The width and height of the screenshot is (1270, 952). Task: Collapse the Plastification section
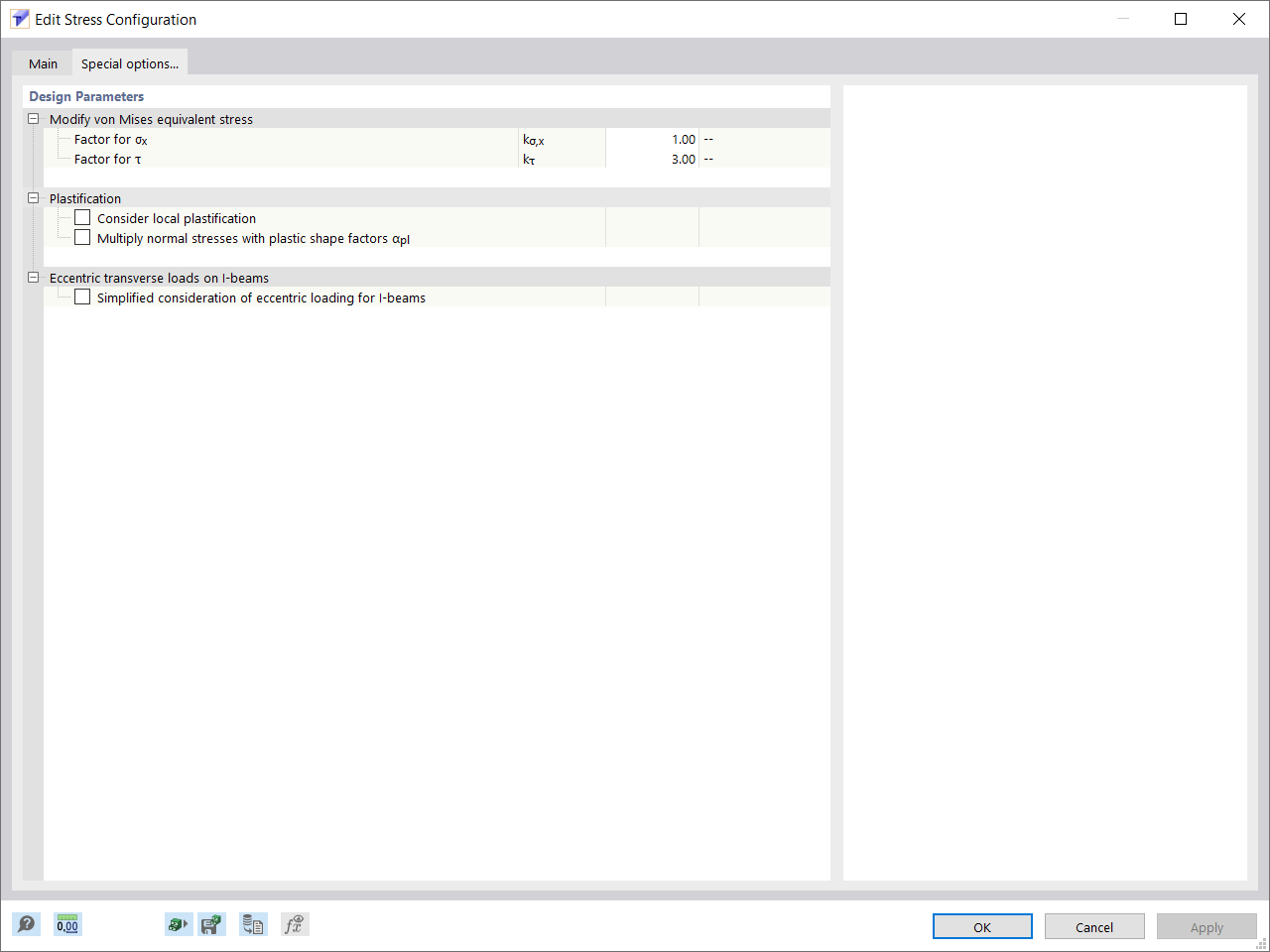(x=33, y=197)
